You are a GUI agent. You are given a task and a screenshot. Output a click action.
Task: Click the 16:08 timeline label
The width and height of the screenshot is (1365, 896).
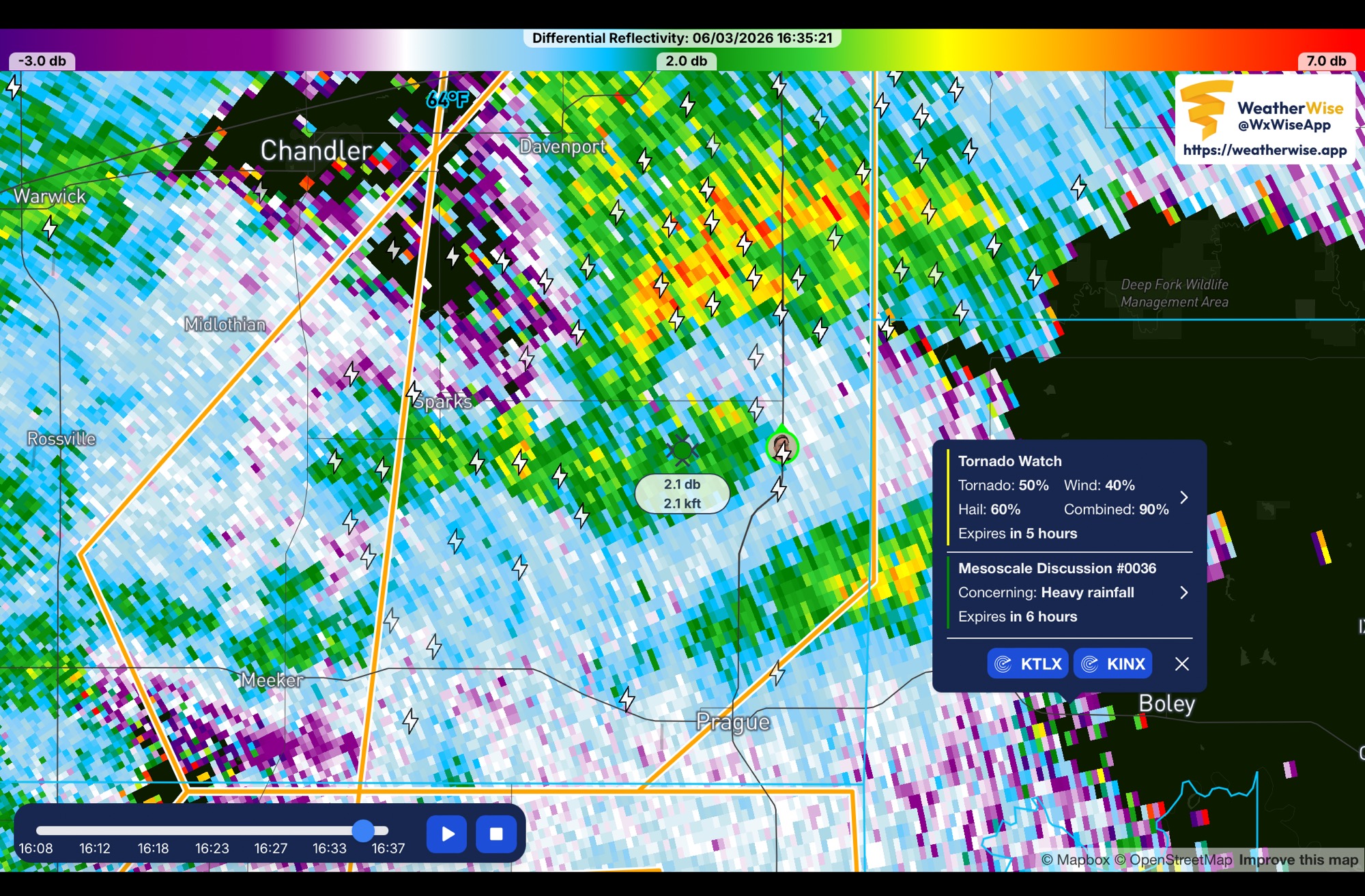pos(35,848)
